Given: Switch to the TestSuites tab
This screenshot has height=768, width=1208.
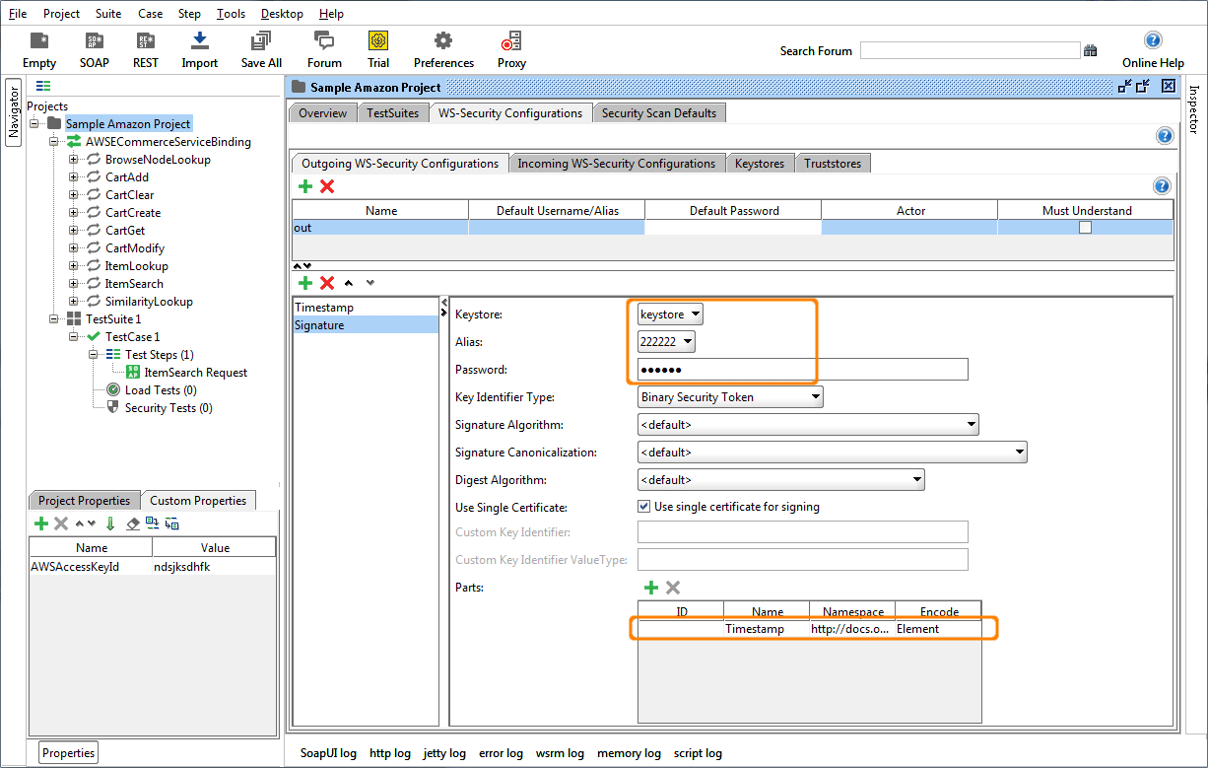Looking at the screenshot, I should coord(393,113).
